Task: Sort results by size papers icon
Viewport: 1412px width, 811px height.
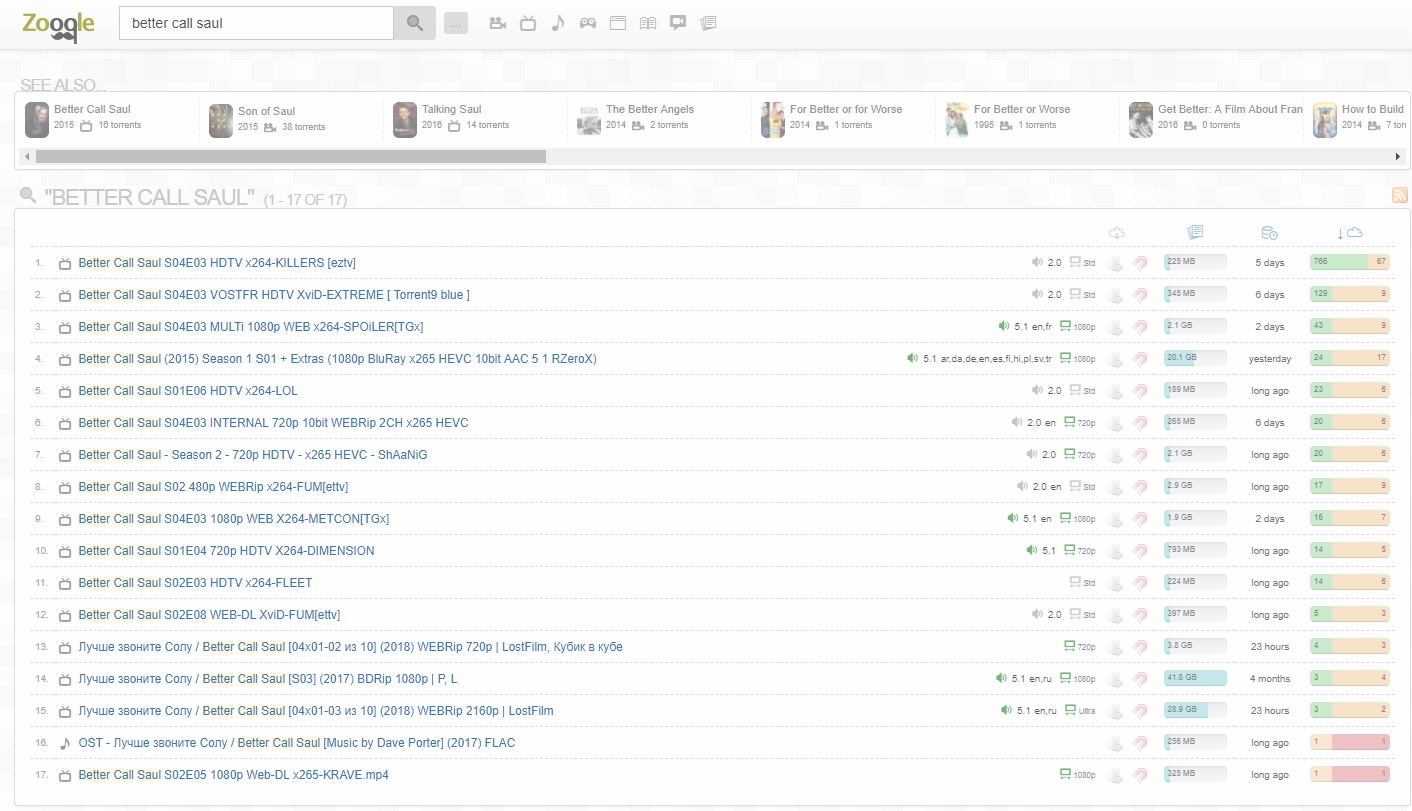Action: tap(1195, 233)
